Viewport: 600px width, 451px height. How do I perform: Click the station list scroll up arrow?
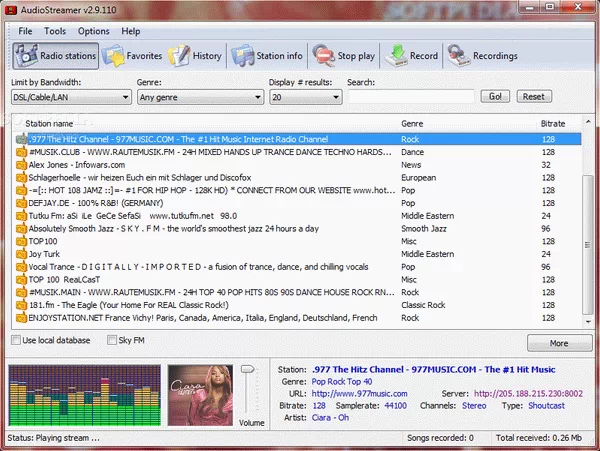pos(588,122)
